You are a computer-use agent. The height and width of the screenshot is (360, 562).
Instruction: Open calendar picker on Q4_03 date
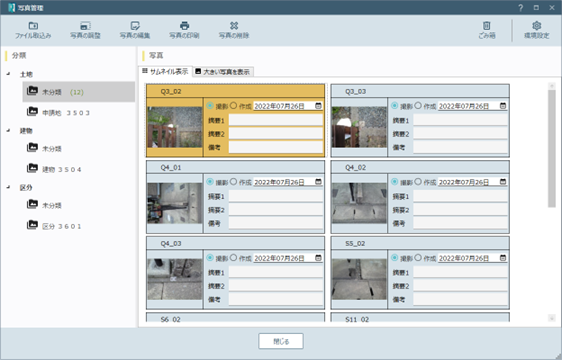point(318,258)
